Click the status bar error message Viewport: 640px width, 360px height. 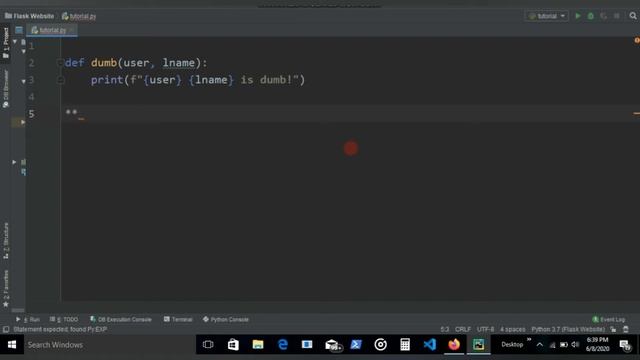[x=60, y=329]
